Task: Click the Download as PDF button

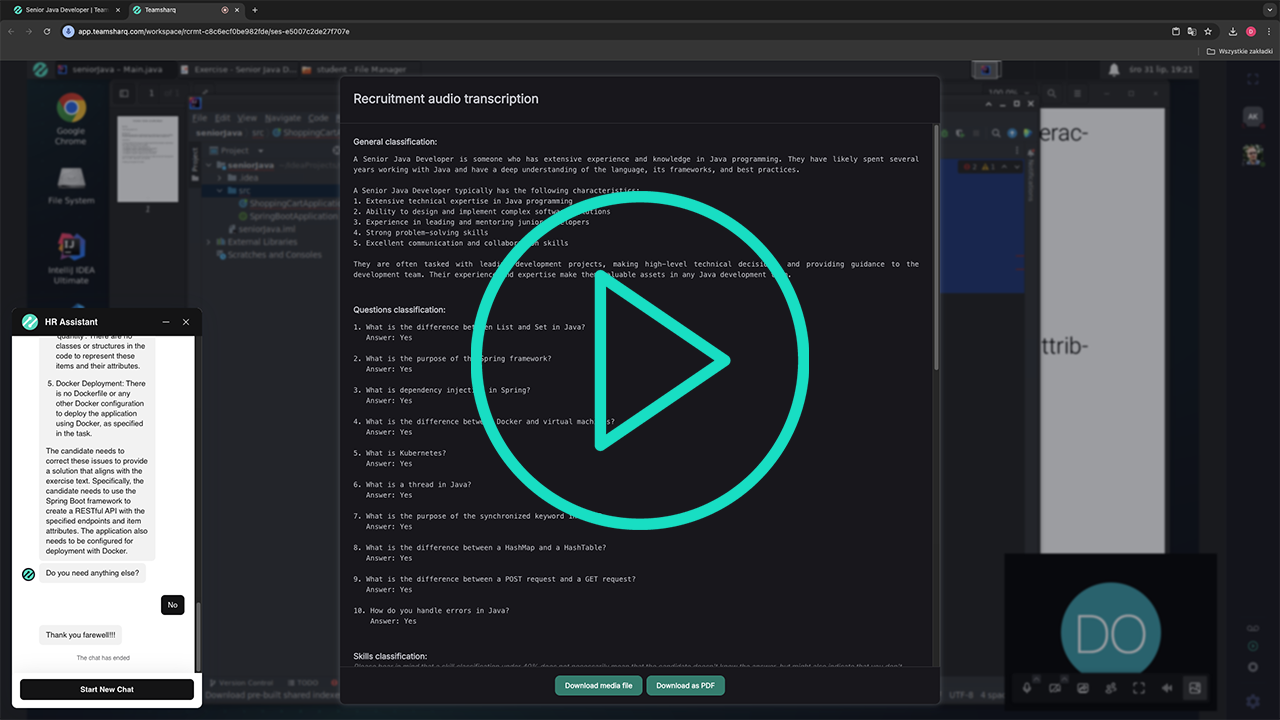Action: (685, 686)
